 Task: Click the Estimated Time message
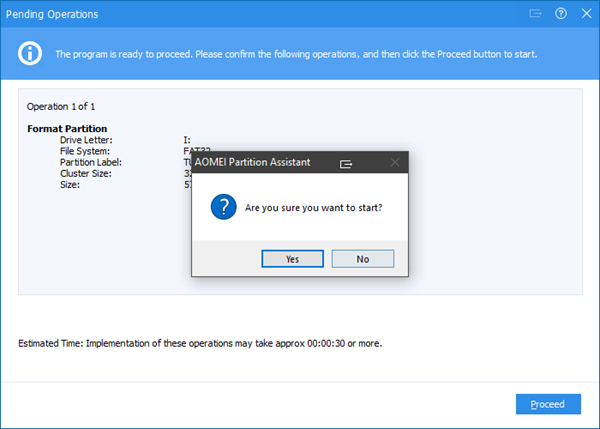200,343
